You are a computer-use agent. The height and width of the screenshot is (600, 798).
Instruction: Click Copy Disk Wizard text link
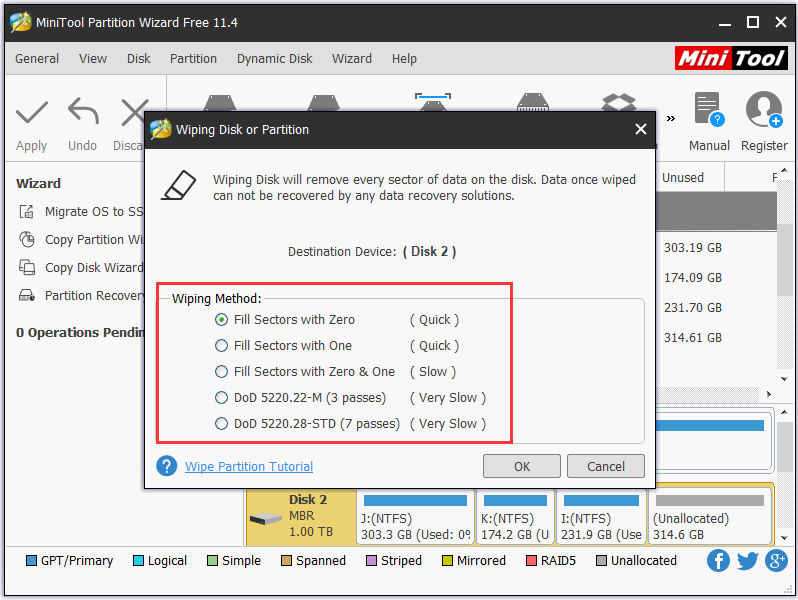(95, 267)
